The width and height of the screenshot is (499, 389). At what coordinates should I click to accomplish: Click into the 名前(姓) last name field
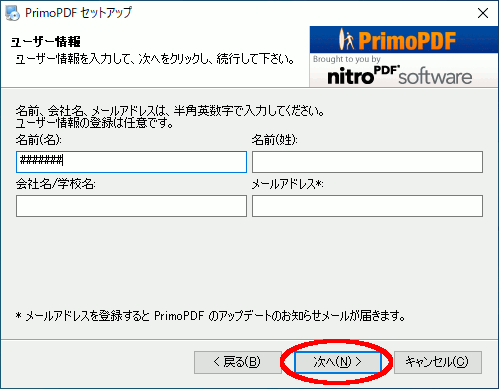click(x=367, y=162)
